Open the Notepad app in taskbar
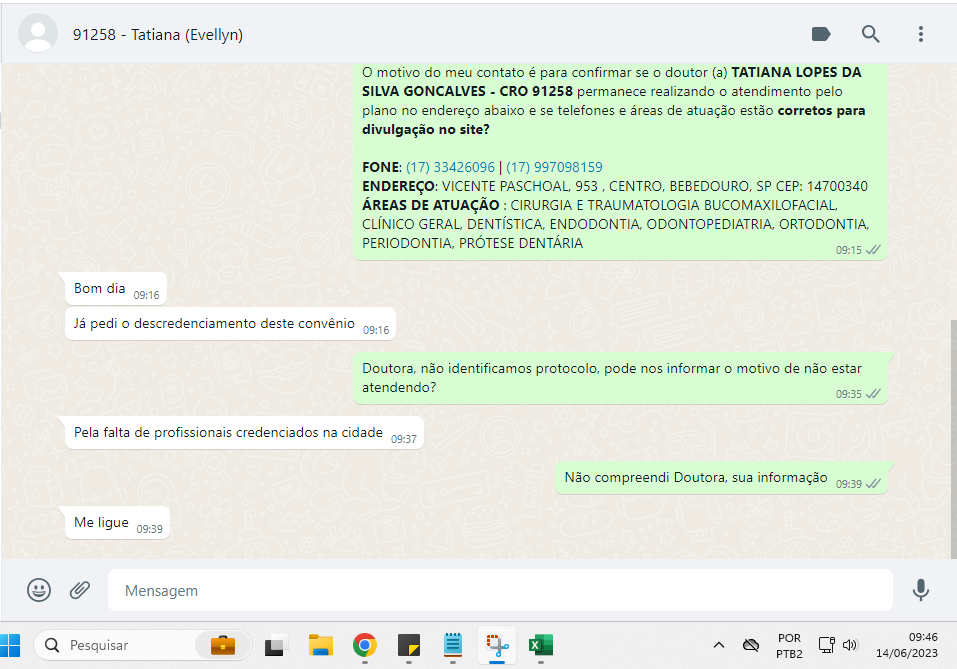 click(452, 645)
